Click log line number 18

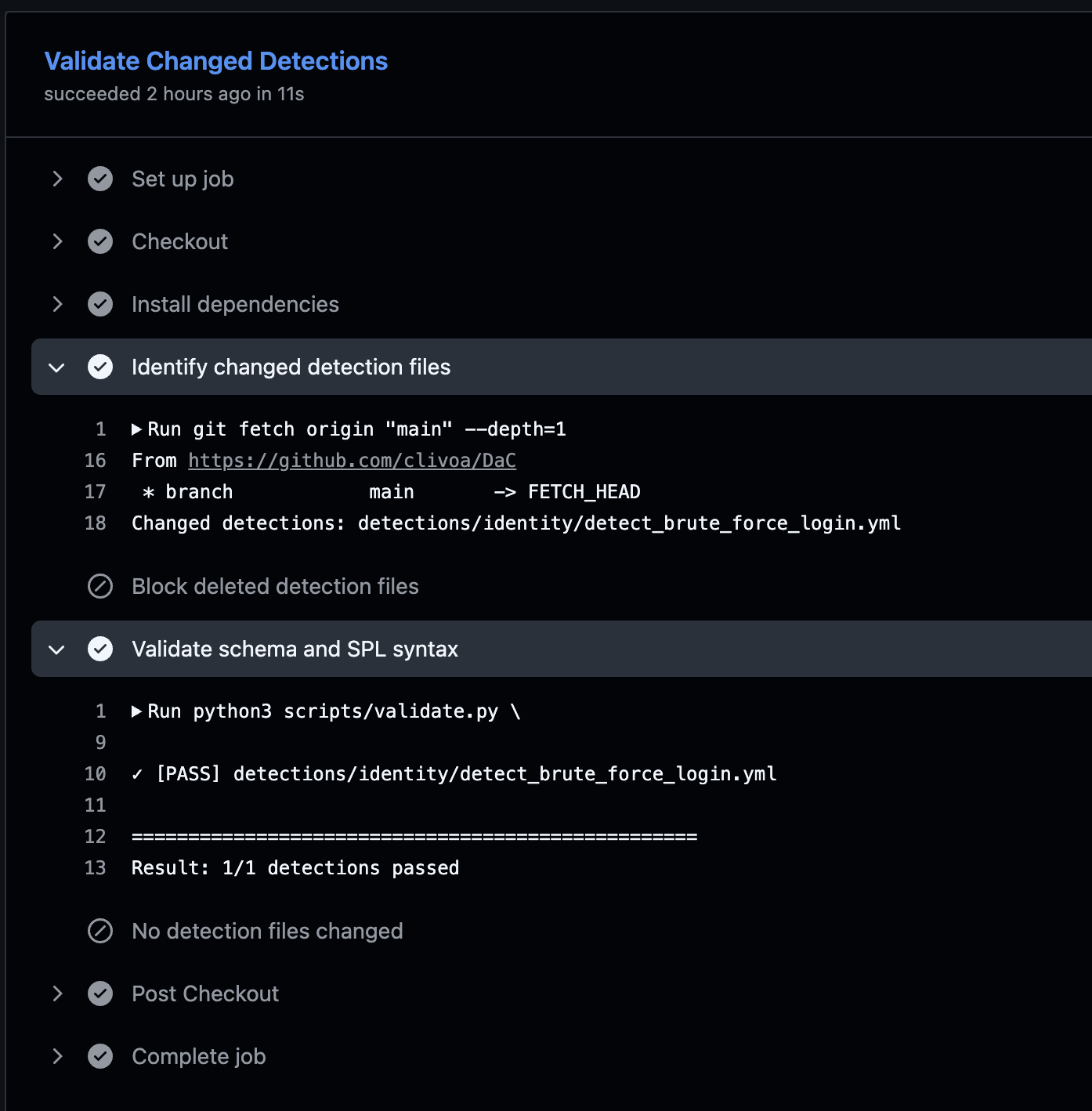coord(95,523)
